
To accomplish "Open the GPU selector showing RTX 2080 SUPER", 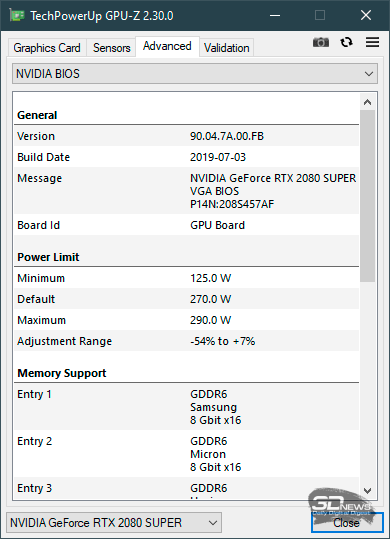I will (114, 522).
